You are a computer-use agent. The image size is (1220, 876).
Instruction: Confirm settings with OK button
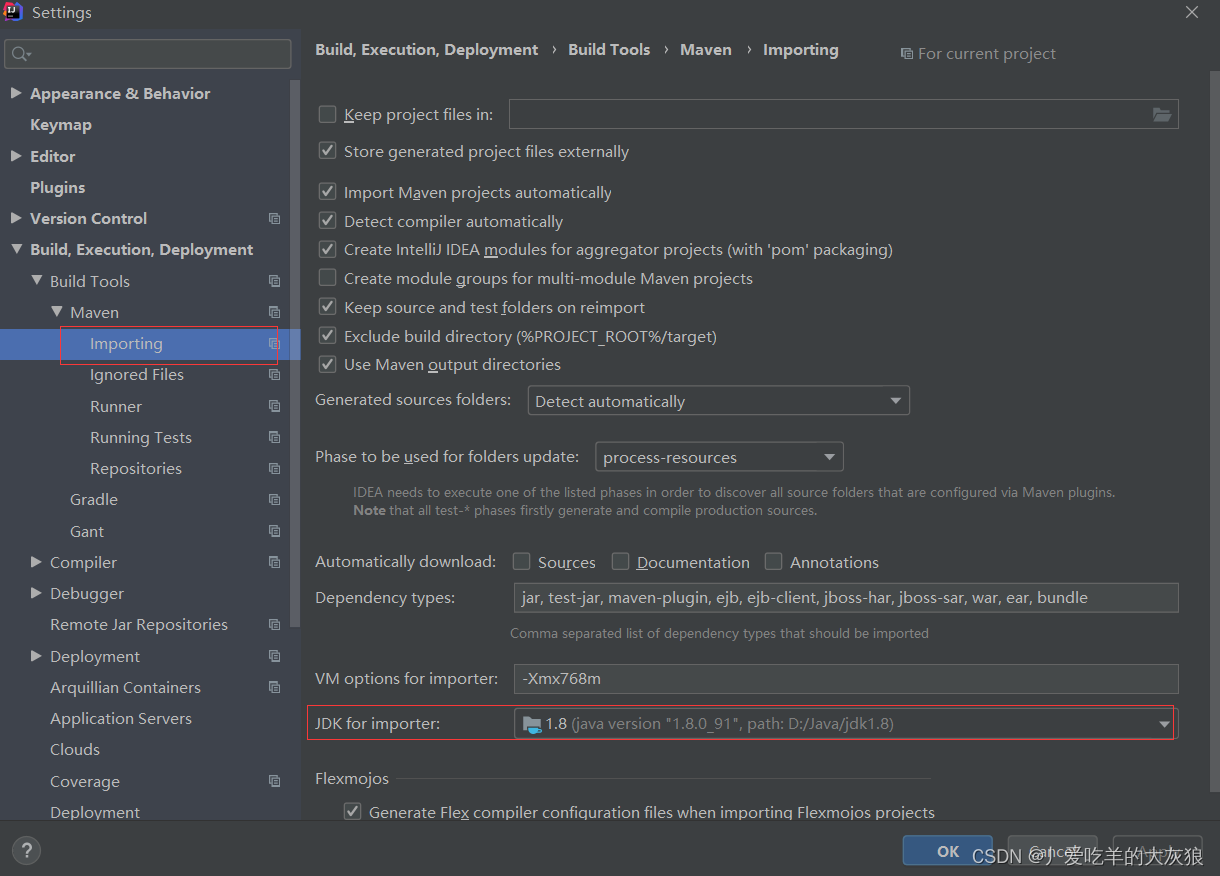click(x=948, y=851)
